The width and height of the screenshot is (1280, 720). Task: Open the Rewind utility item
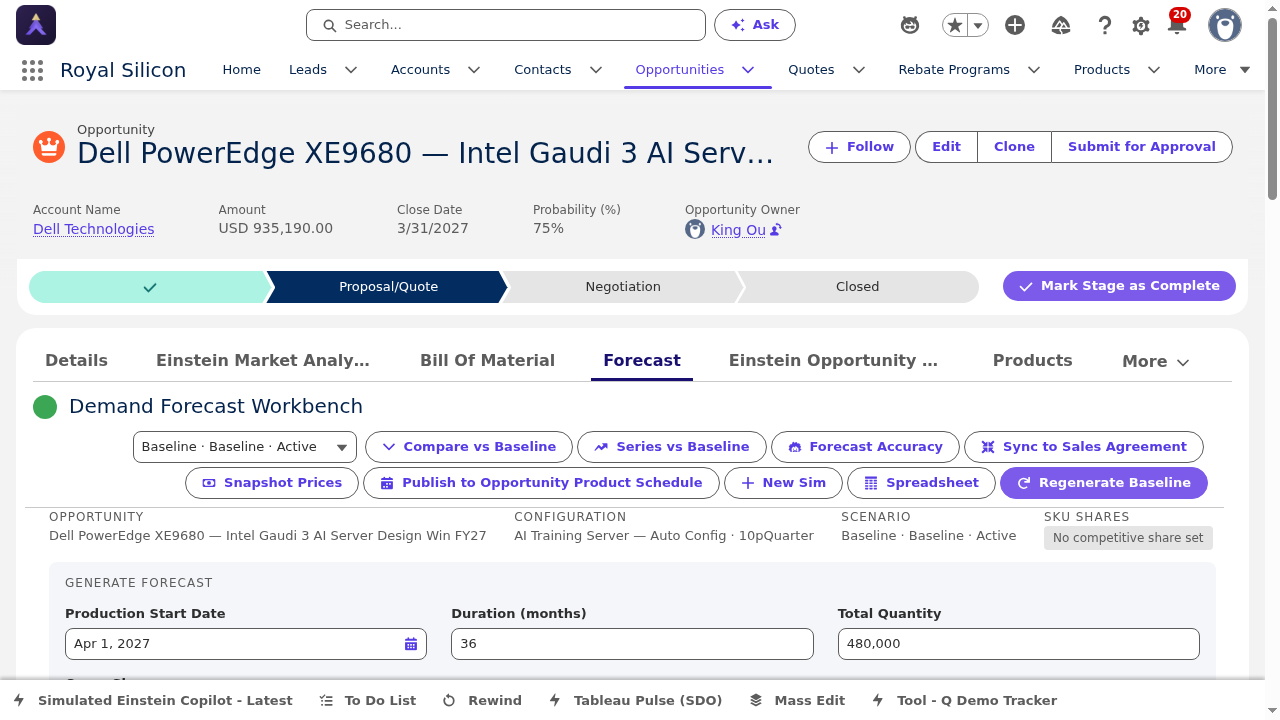[482, 701]
